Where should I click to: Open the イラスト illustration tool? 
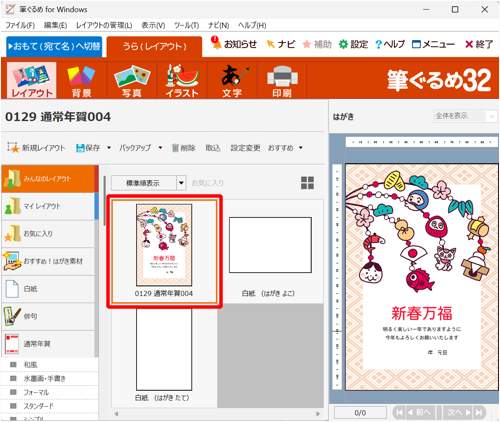pos(182,80)
